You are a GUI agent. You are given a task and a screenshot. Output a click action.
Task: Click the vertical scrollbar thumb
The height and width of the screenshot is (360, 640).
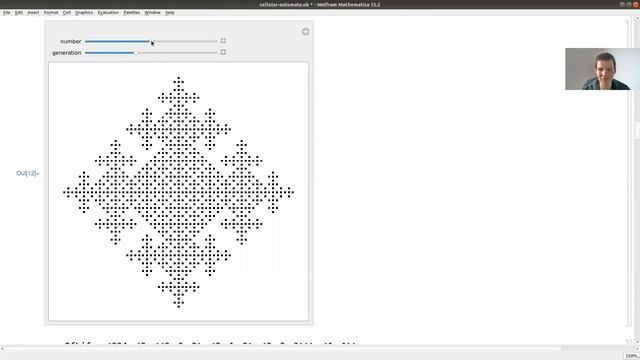637,131
